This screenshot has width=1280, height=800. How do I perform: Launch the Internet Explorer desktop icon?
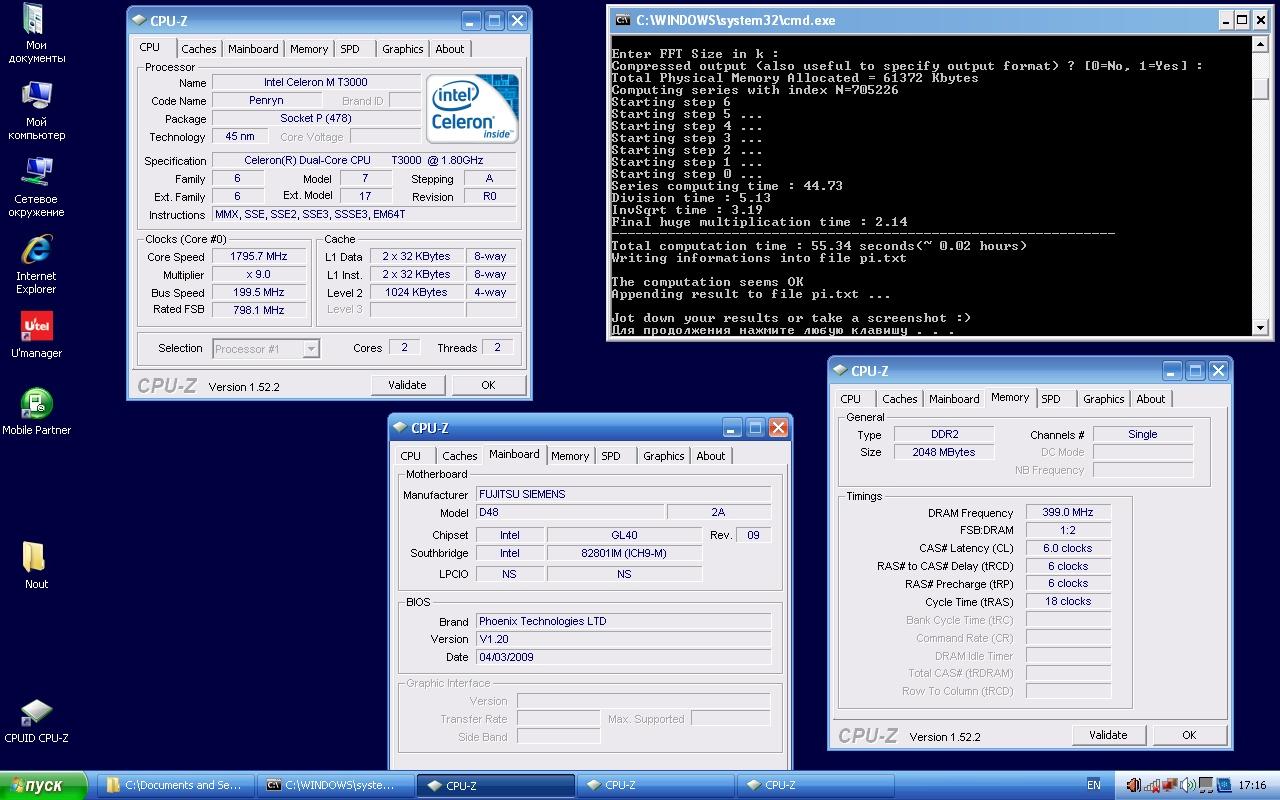[36, 264]
